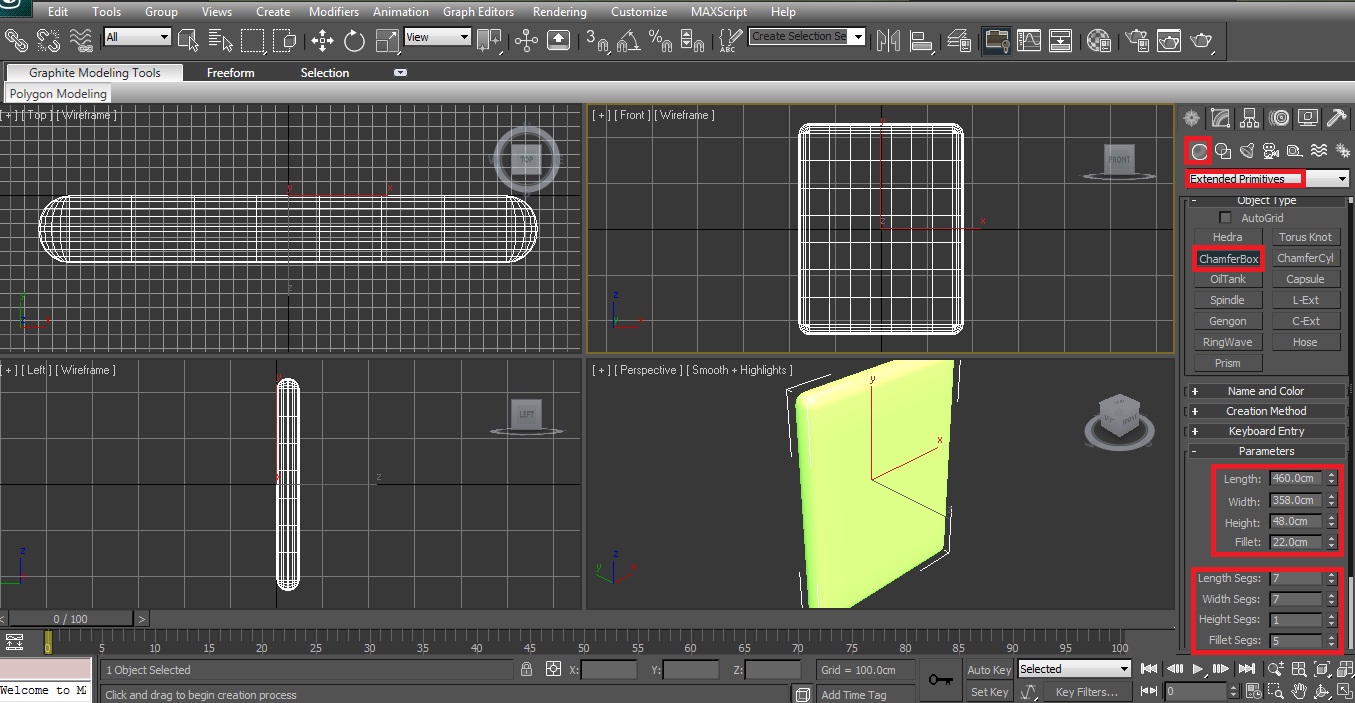Click the Key Filters button
The height and width of the screenshot is (703, 1355).
point(1086,691)
